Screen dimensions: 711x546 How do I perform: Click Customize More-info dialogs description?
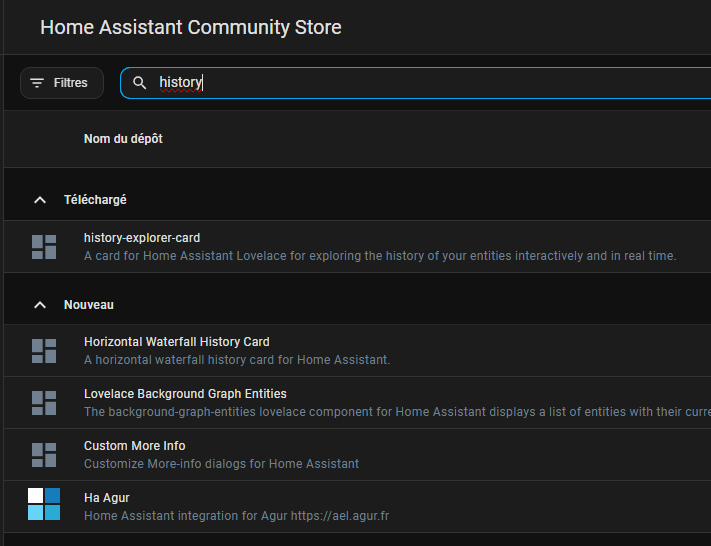221,464
